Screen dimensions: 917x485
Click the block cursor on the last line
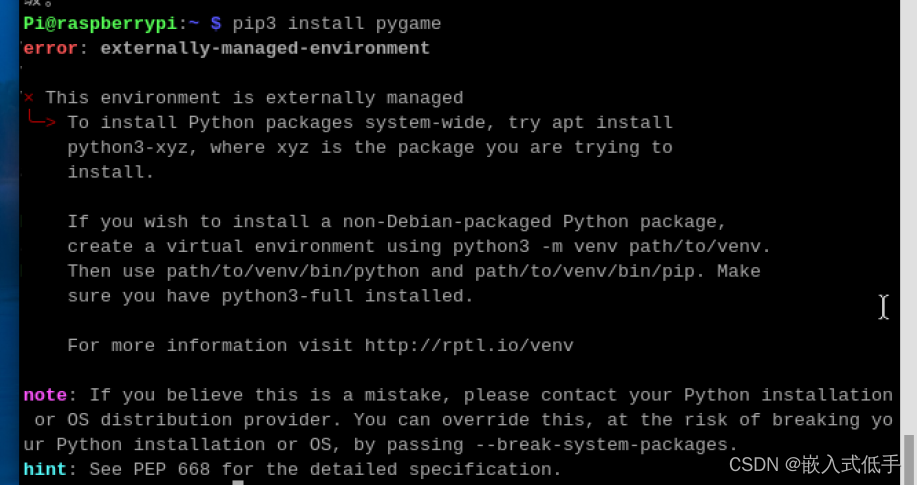238,482
